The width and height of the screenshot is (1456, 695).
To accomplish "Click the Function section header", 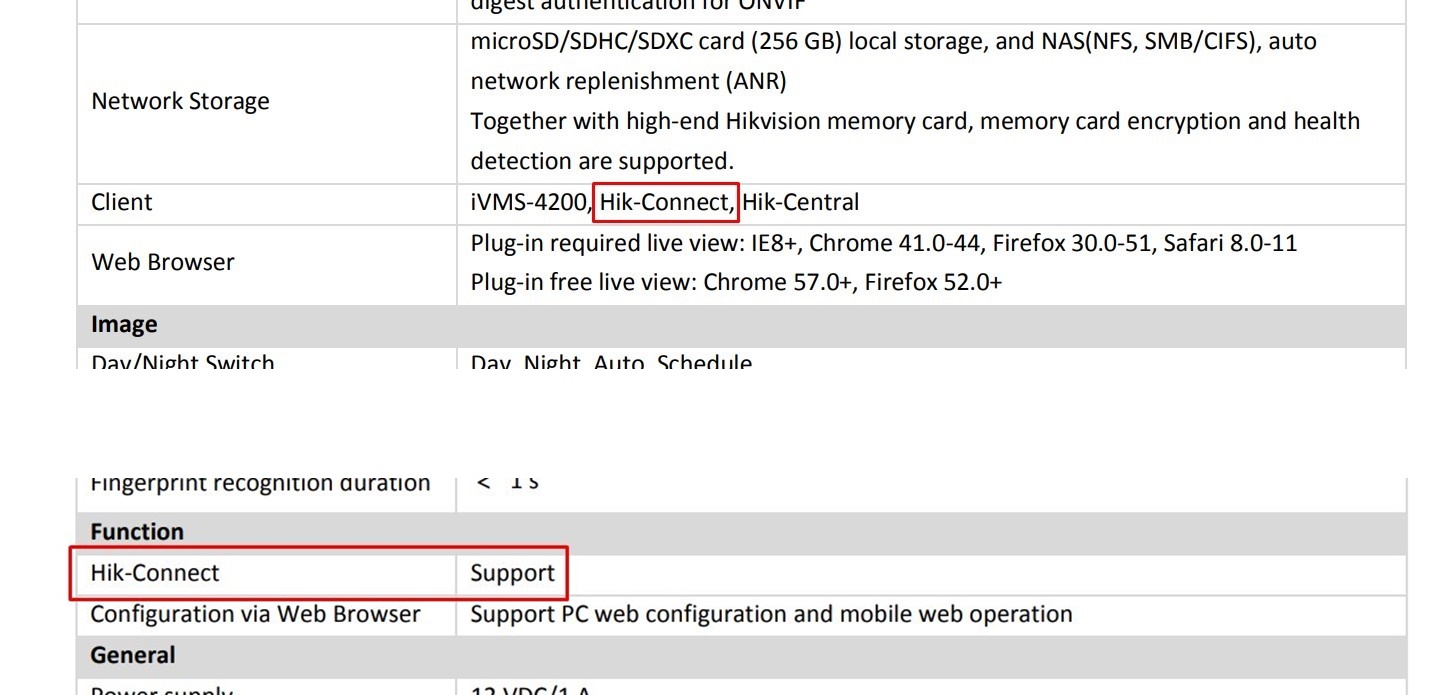I will (137, 532).
